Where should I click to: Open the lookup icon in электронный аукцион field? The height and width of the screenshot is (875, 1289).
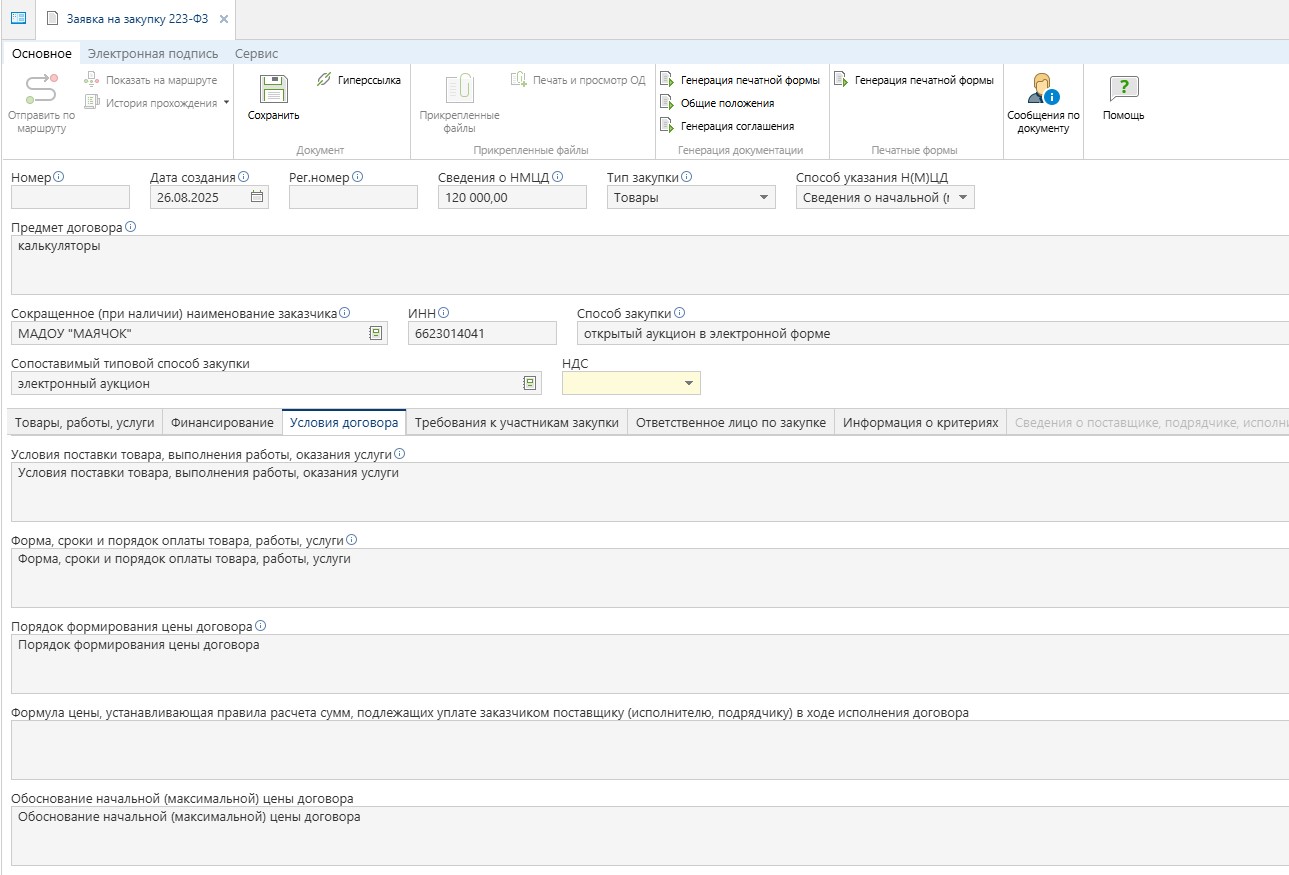point(530,383)
